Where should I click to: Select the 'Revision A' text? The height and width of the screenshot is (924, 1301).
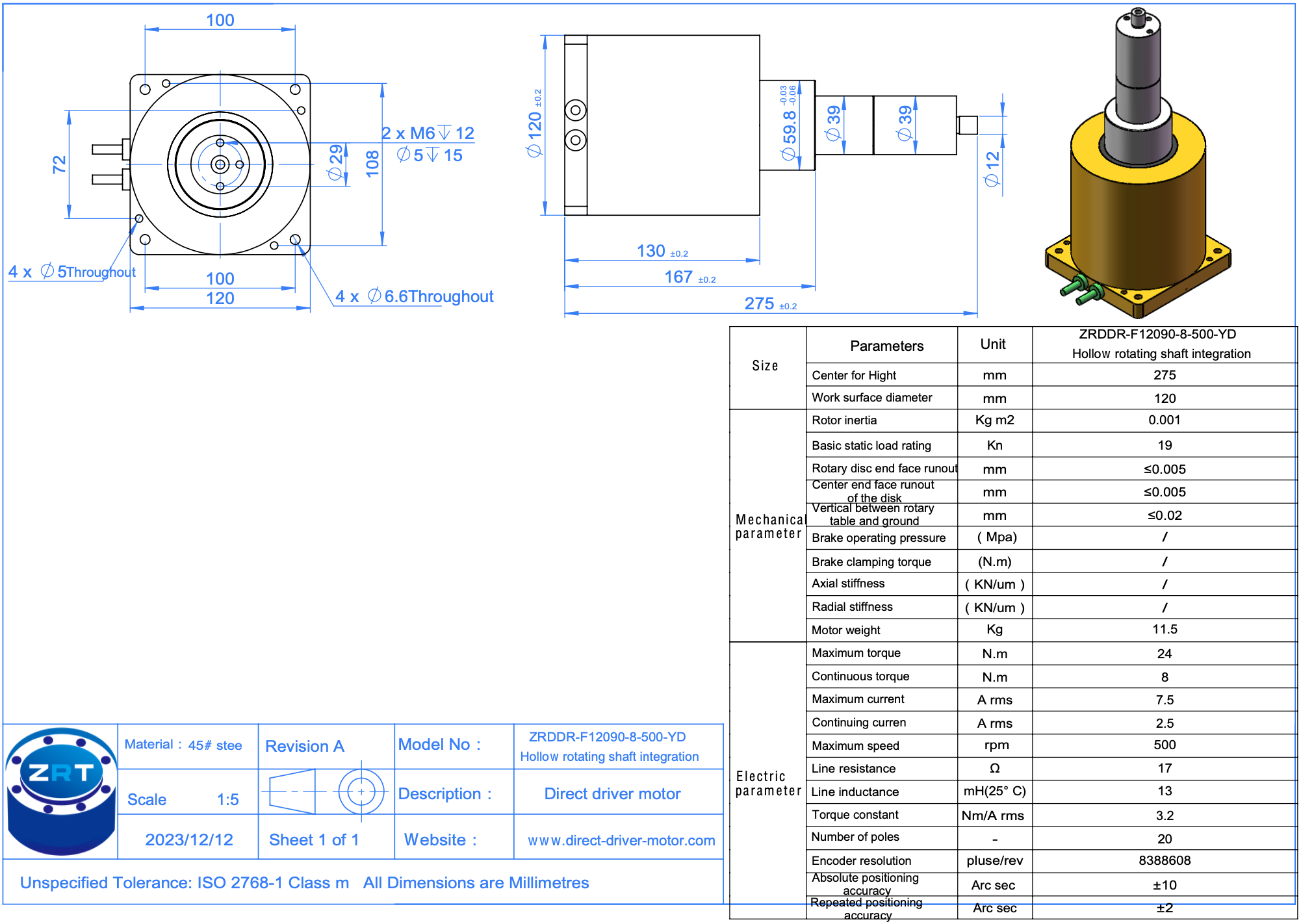305,746
